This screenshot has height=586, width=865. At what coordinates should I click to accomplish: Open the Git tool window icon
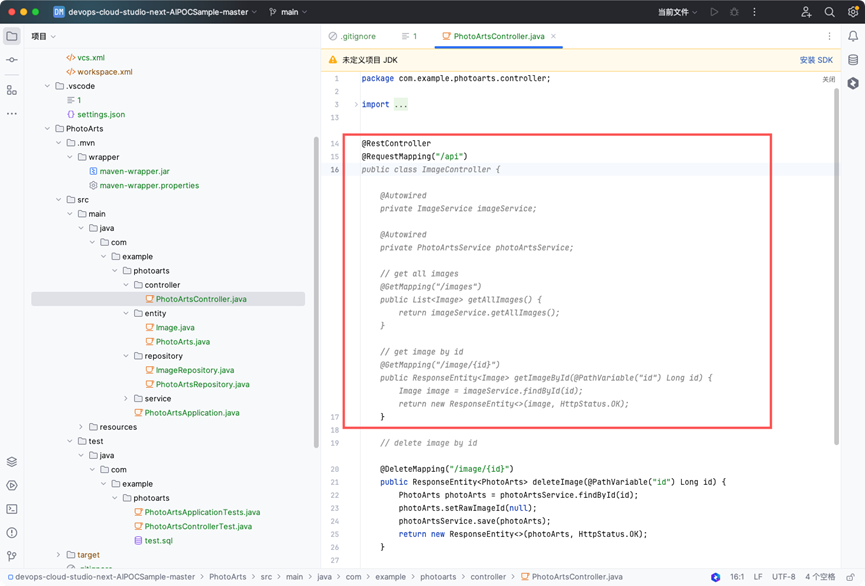pyautogui.click(x=12, y=556)
